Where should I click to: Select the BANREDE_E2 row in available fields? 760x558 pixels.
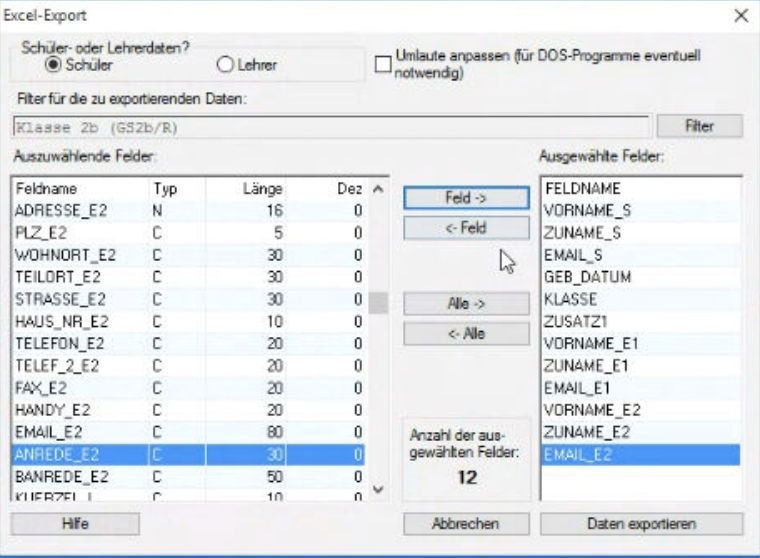188,477
